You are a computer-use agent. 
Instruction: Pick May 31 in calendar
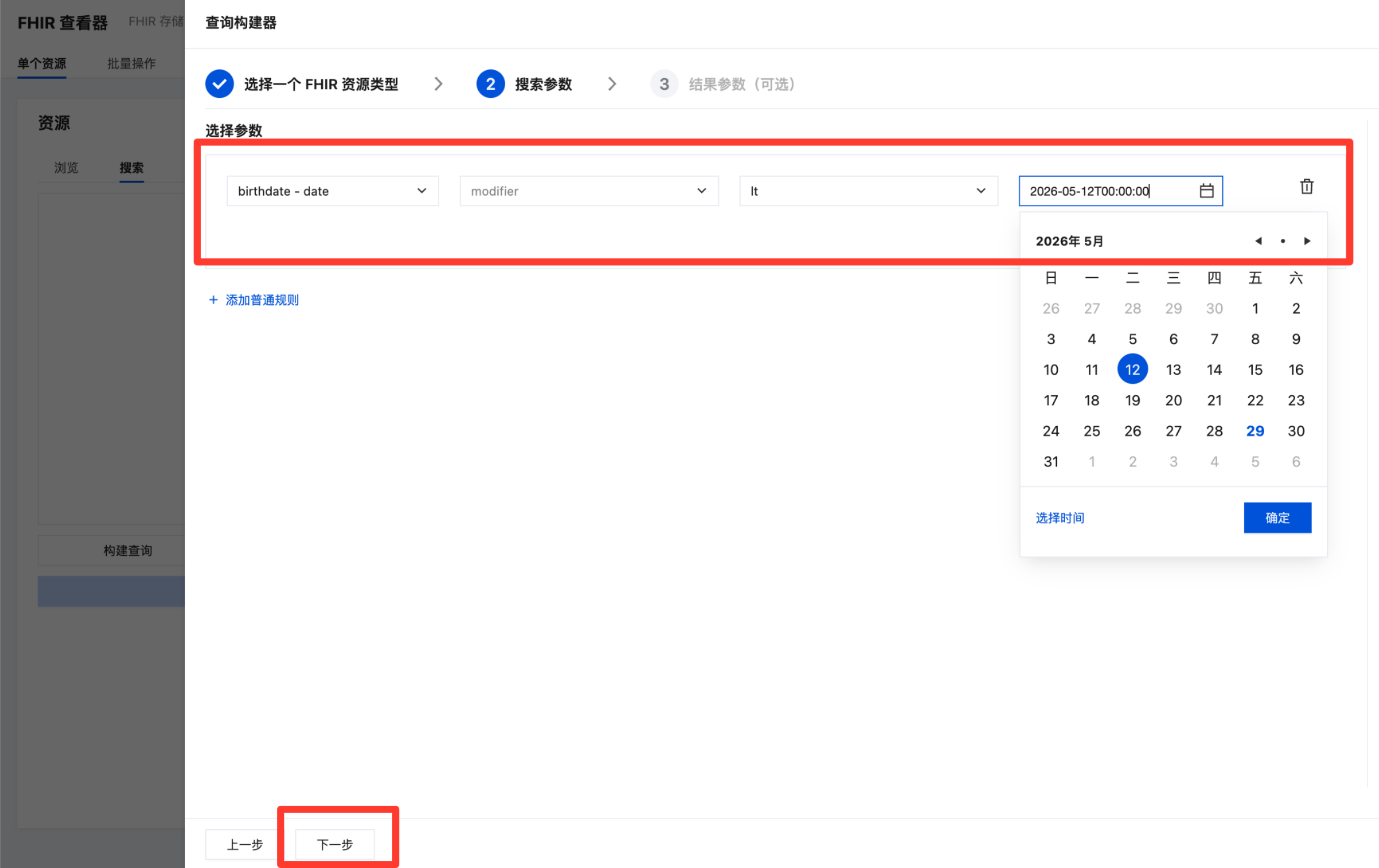1050,462
